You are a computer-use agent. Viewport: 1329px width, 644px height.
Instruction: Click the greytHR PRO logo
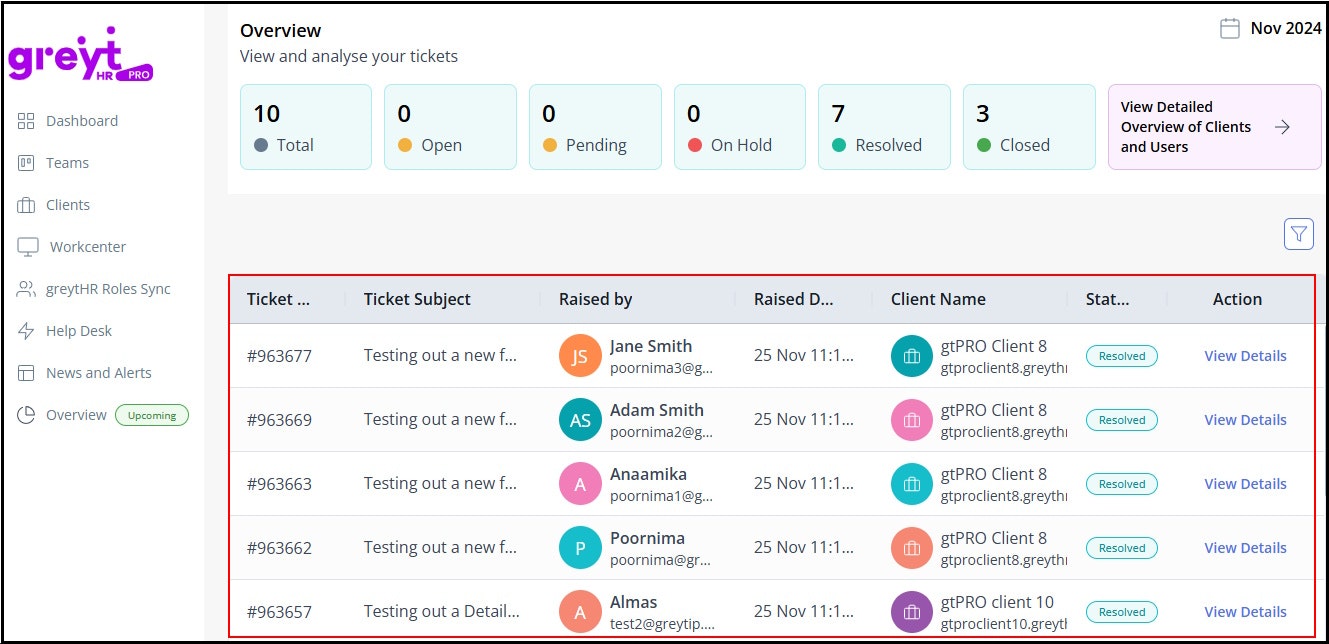(x=81, y=54)
